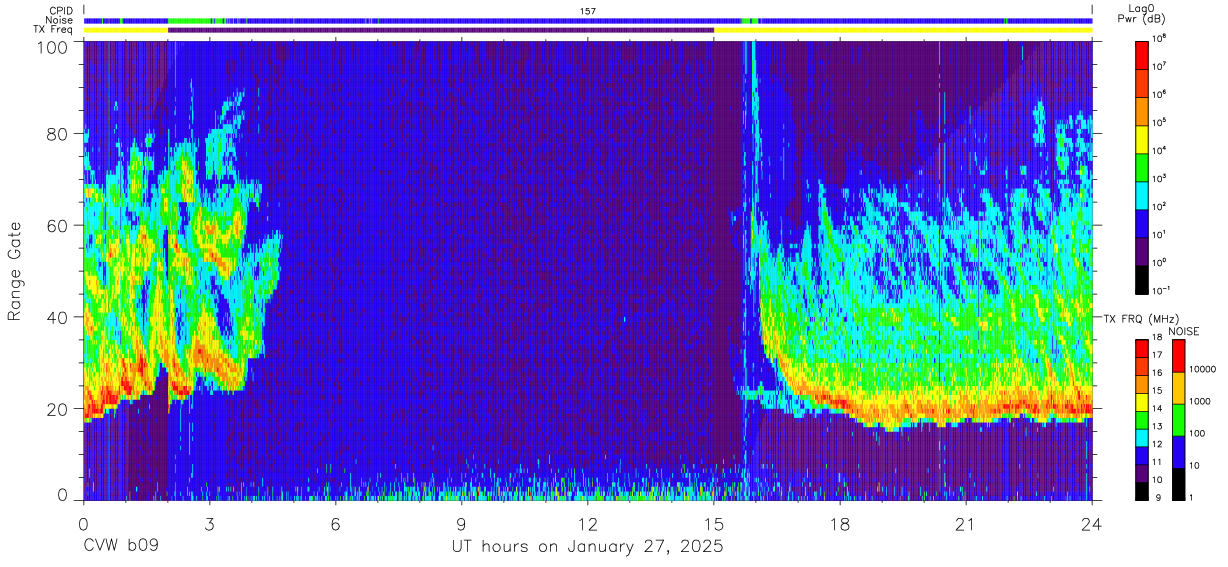Click the 'CPID' label

tap(61, 11)
